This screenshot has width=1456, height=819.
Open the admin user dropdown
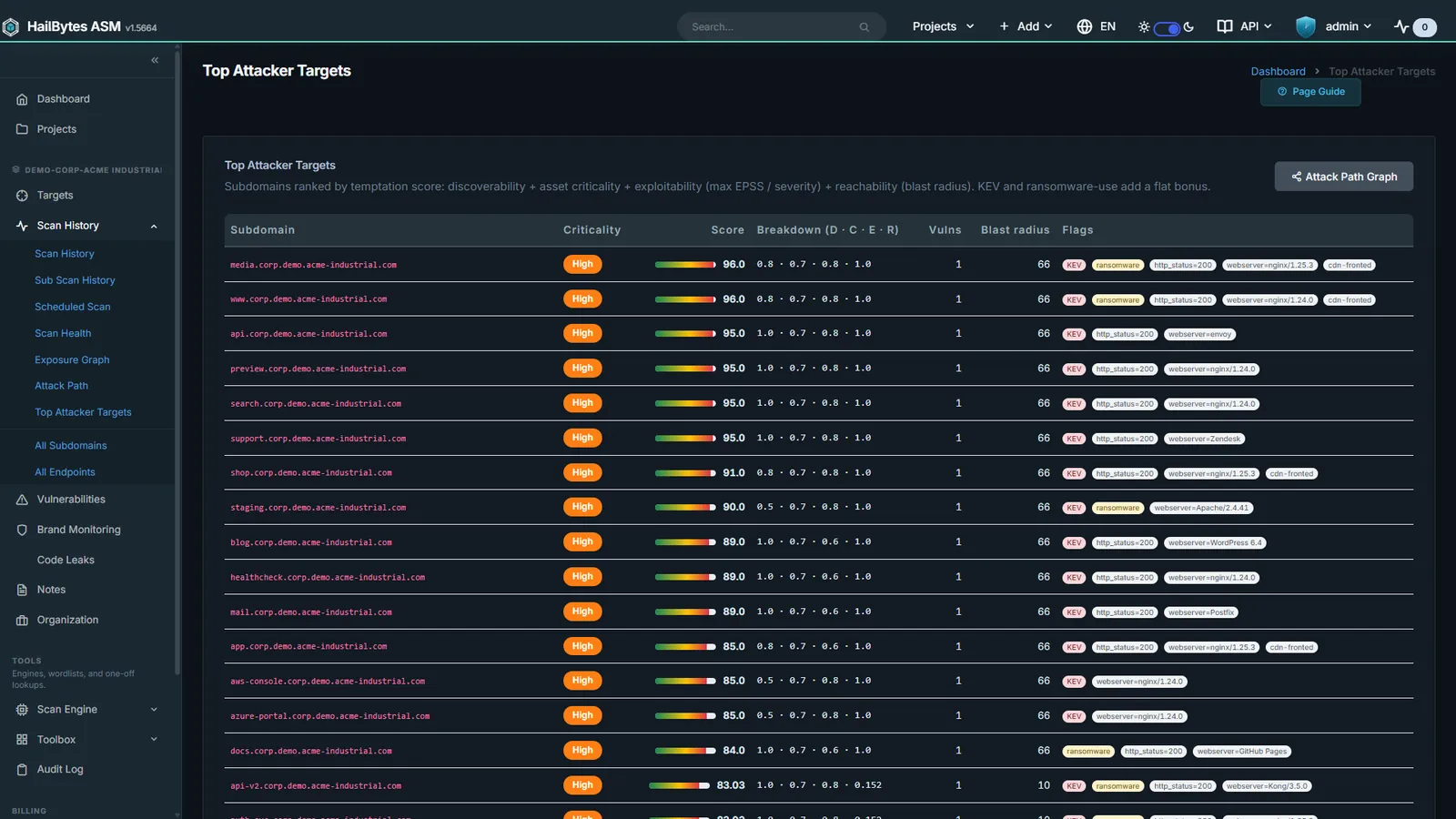[x=1334, y=26]
